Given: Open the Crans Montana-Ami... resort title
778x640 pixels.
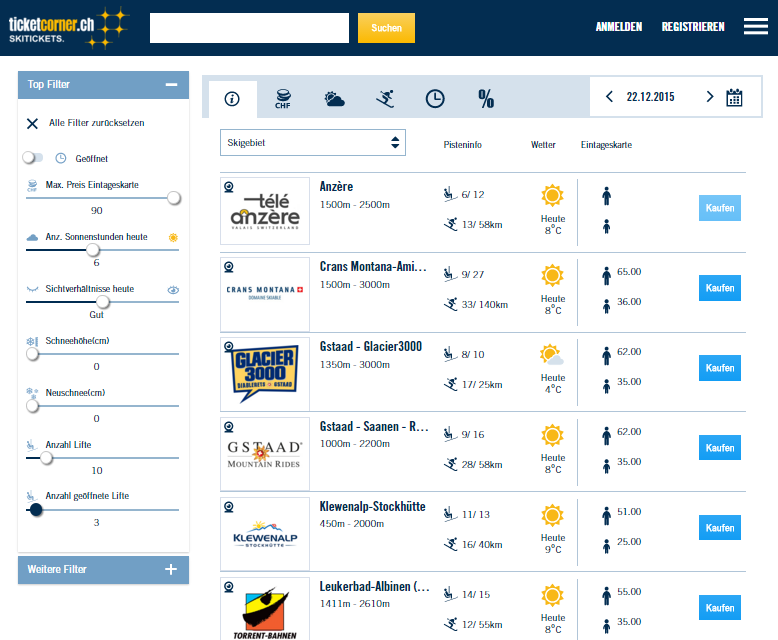Looking at the screenshot, I should pyautogui.click(x=373, y=266).
